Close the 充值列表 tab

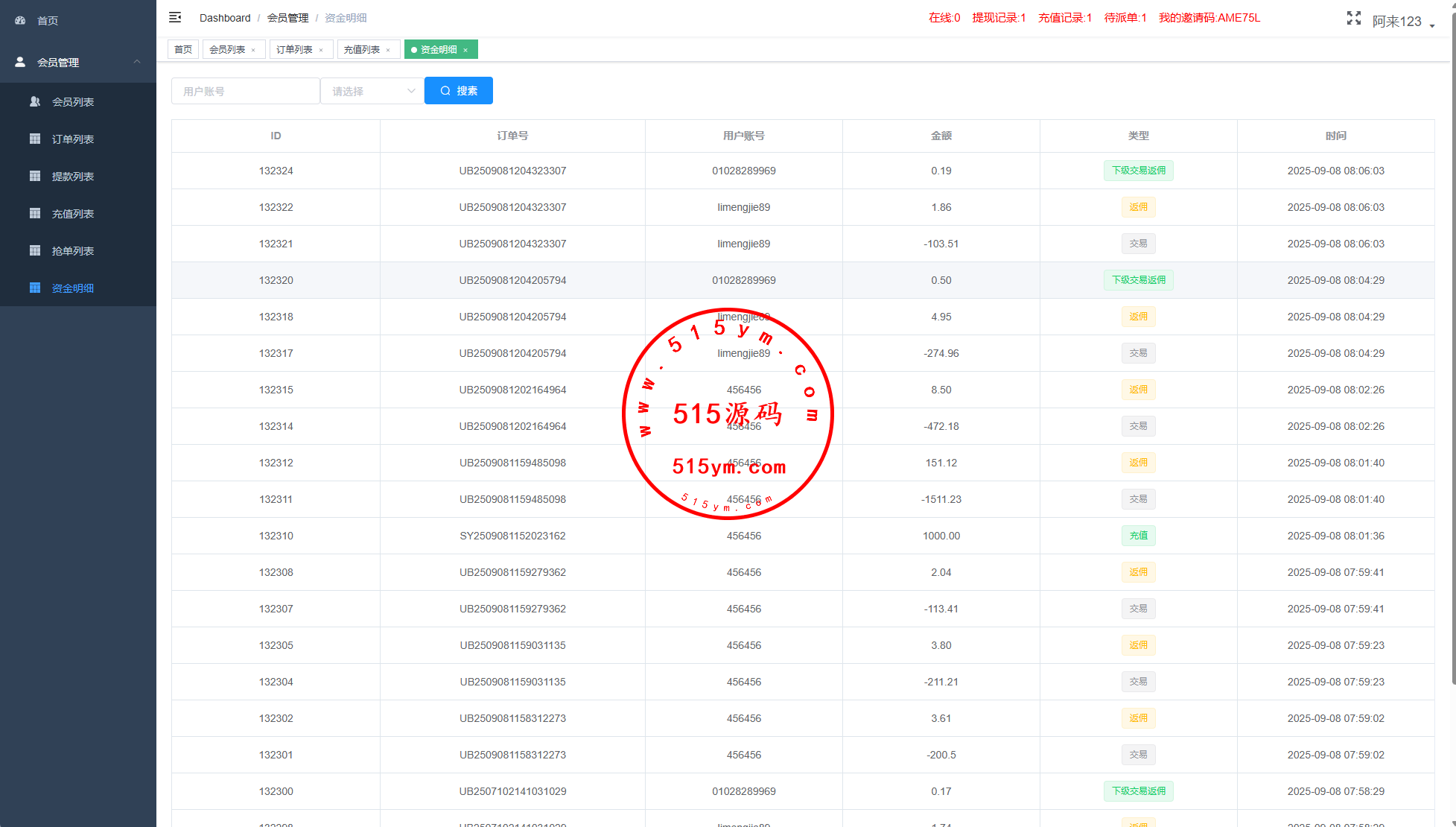388,50
